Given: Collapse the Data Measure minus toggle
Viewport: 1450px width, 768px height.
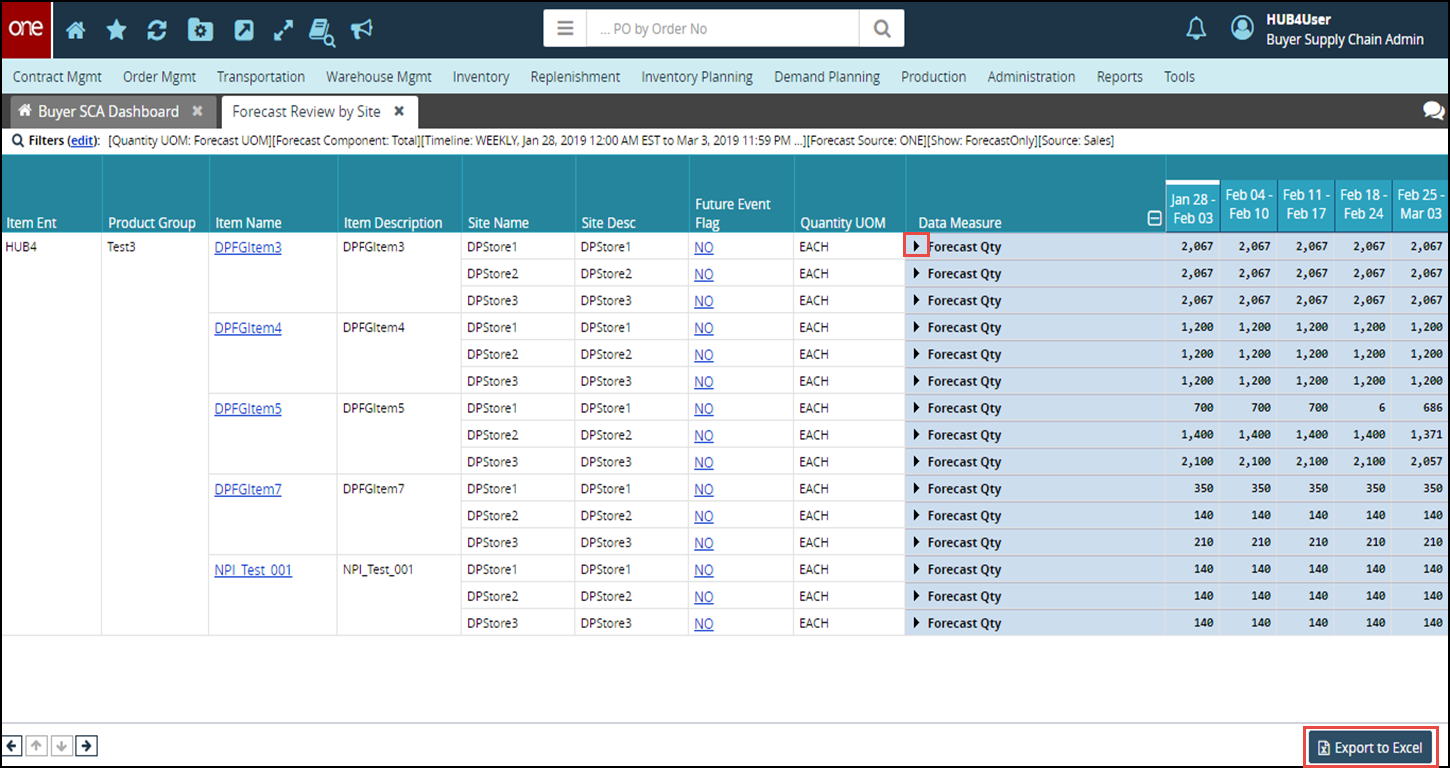Looking at the screenshot, I should coord(1154,220).
